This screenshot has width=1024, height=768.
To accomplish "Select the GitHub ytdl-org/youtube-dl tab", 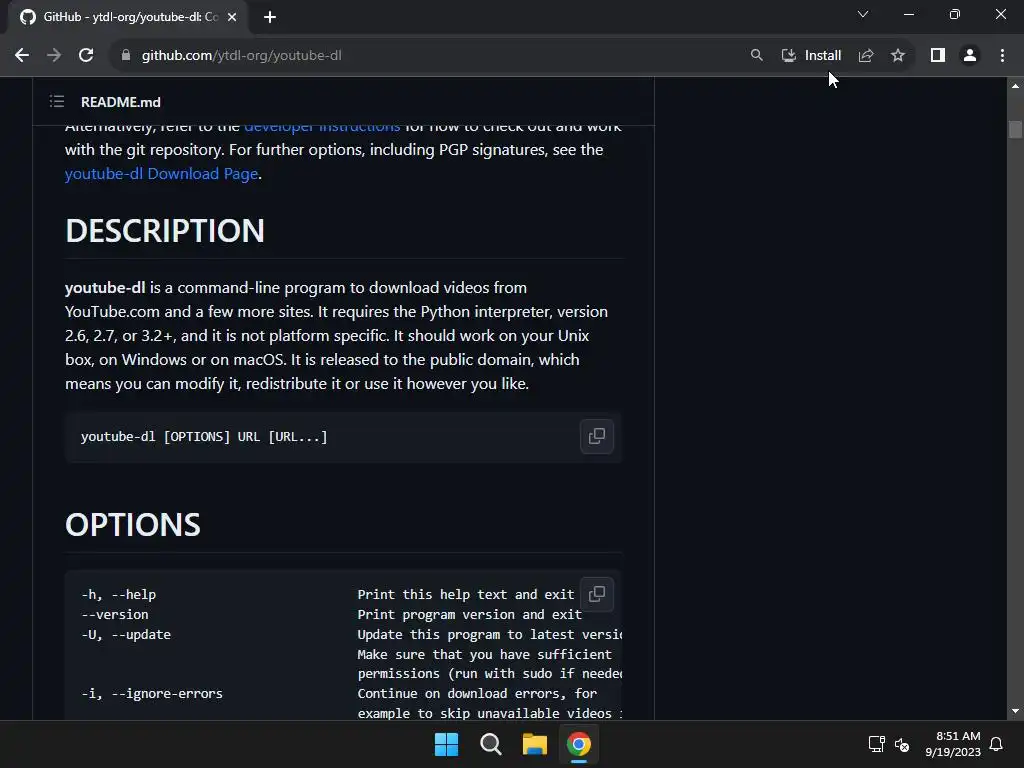I will (x=128, y=17).
